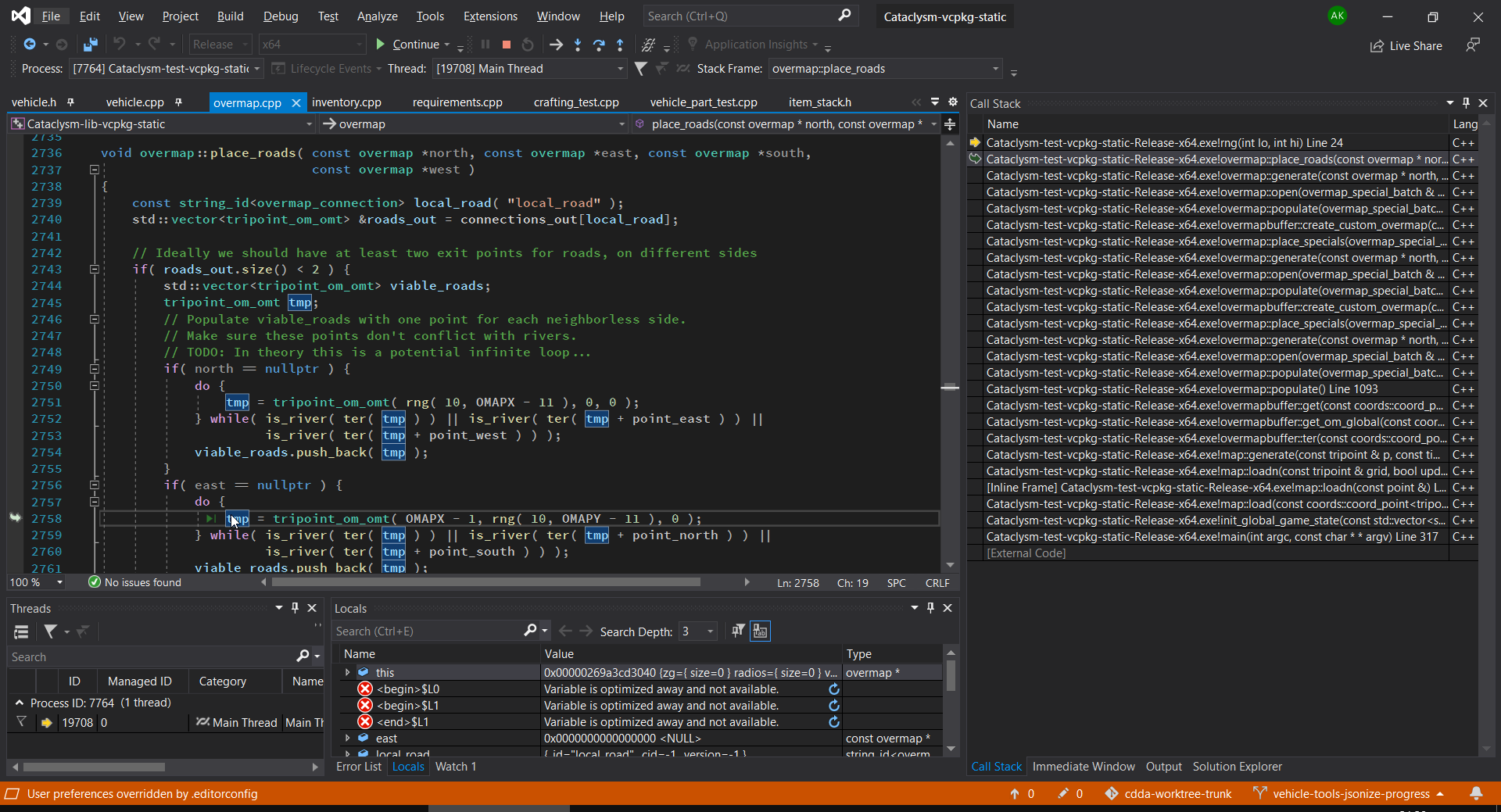Image resolution: width=1501 pixels, height=812 pixels.
Task: Restart the debug session icon
Action: [528, 45]
